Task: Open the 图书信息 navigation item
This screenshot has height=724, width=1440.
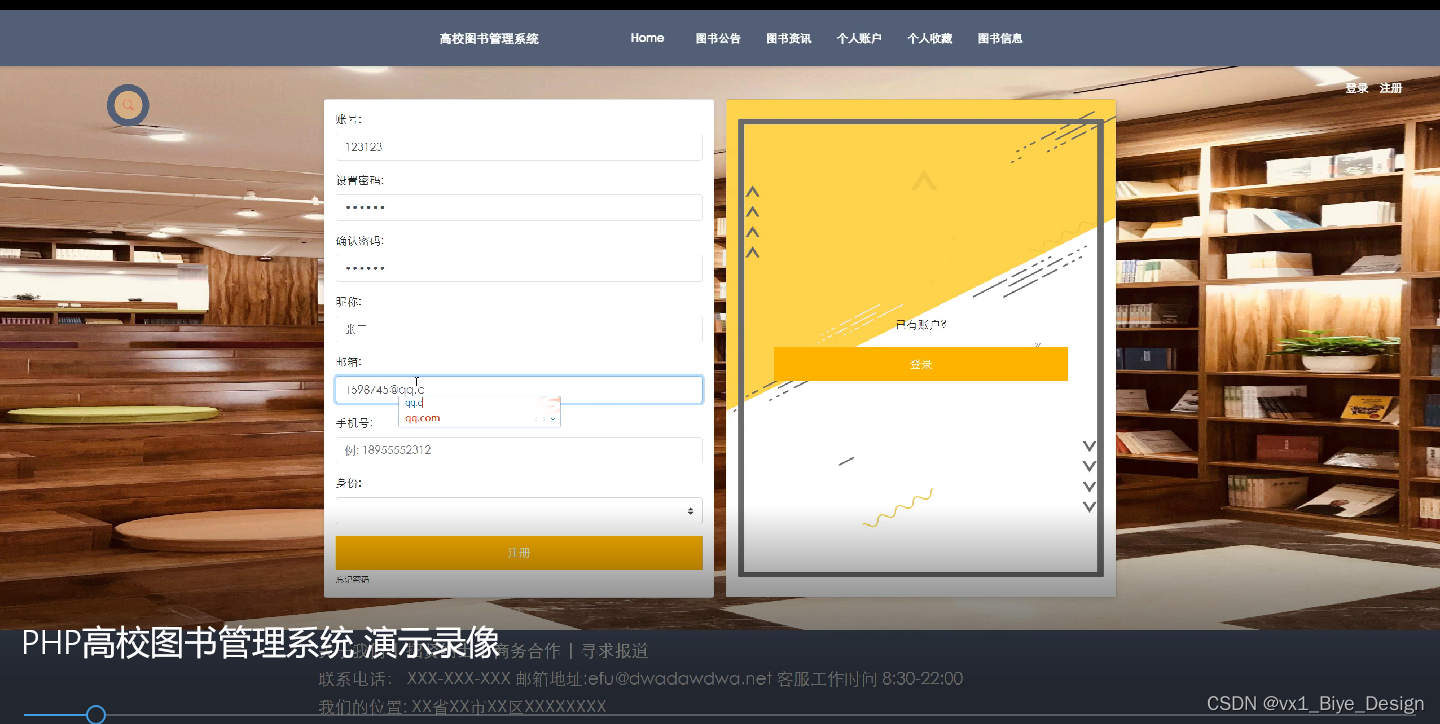Action: tap(1000, 39)
